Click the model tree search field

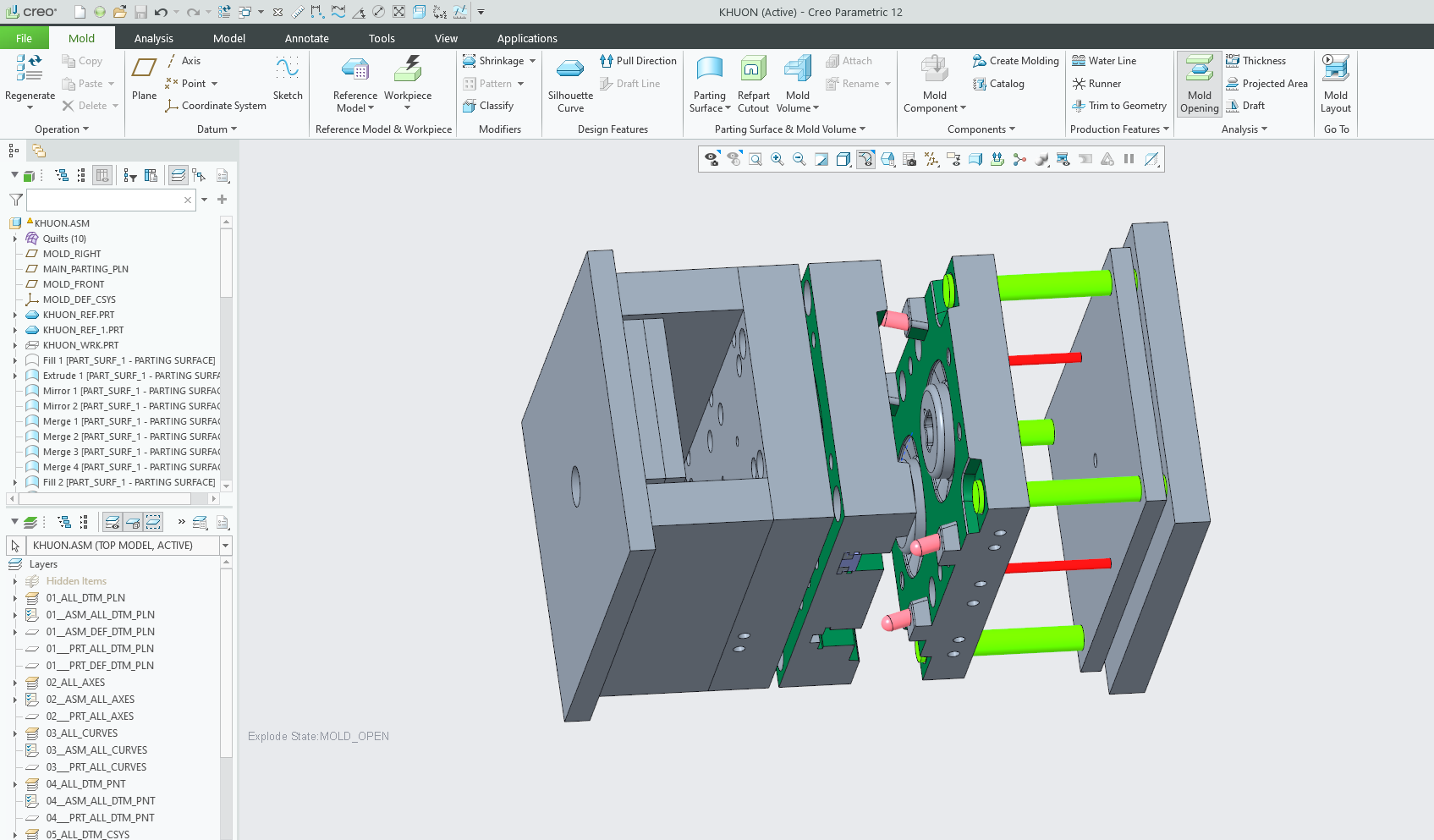pyautogui.click(x=106, y=200)
